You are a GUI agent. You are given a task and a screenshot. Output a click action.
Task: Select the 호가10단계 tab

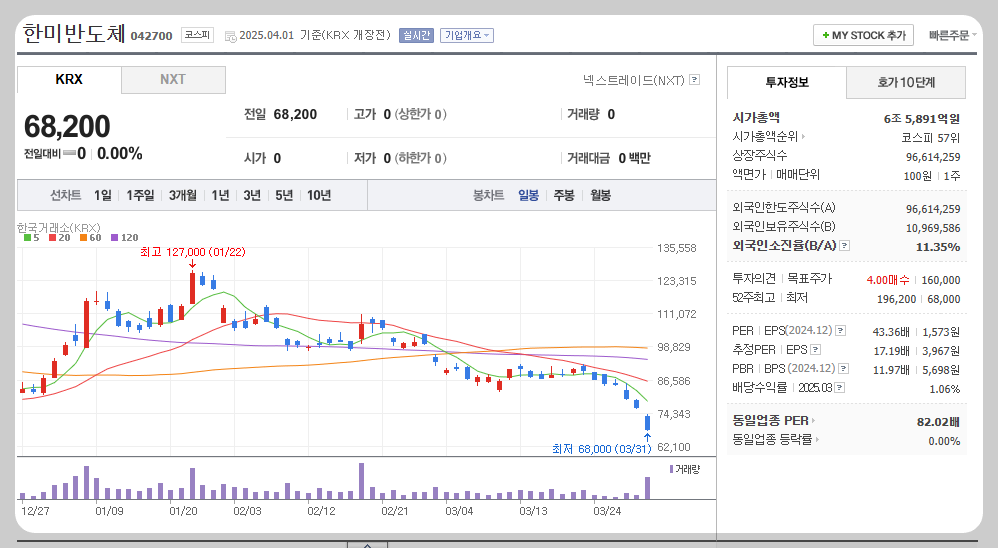coord(906,82)
